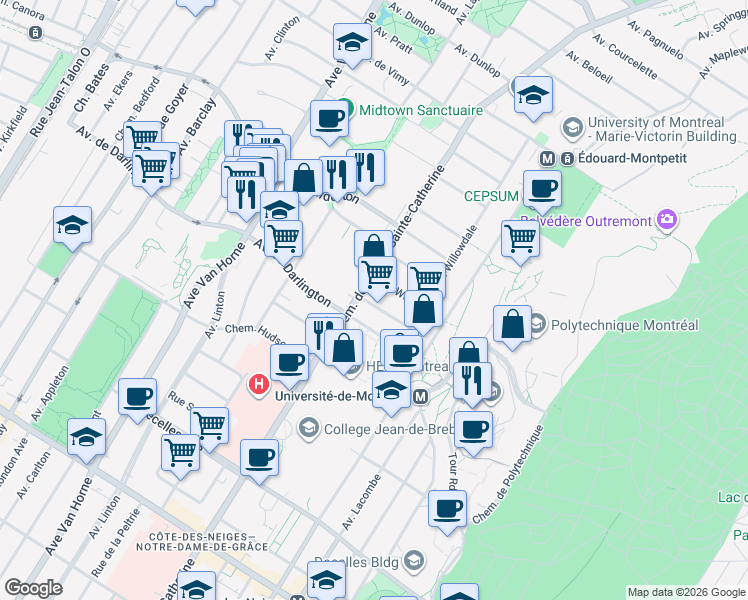Click the Rue Jean-Talon O street label

(x=59, y=93)
